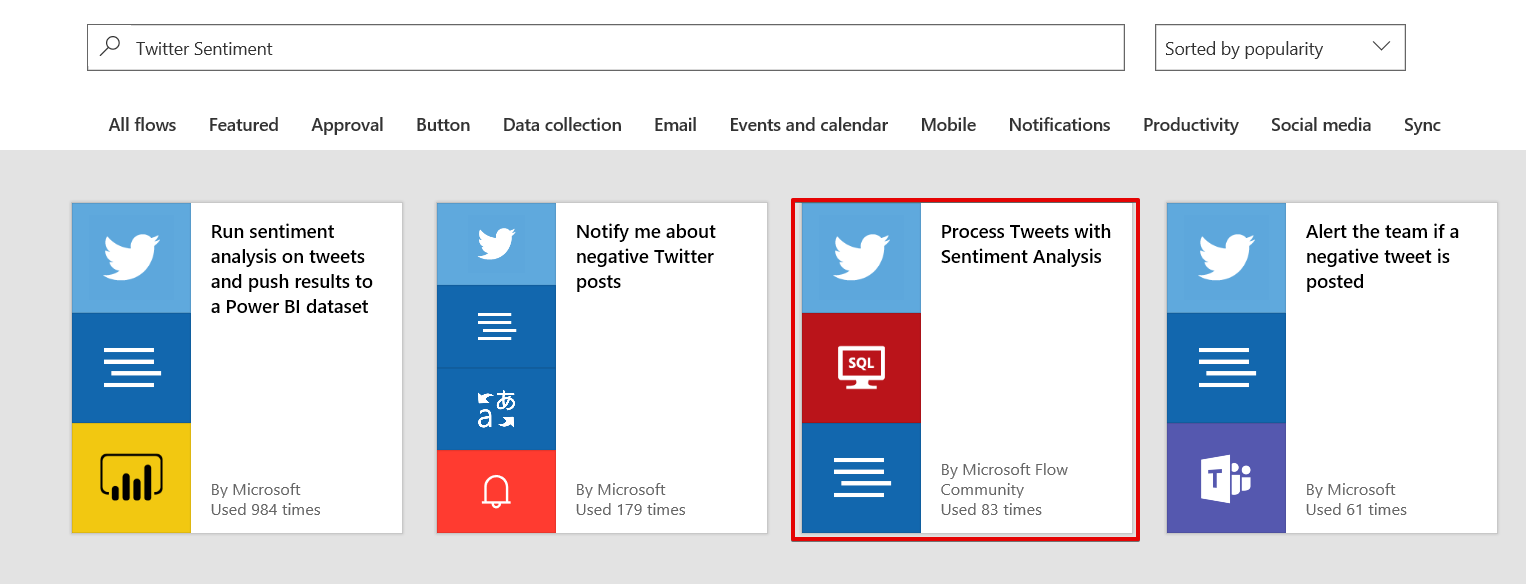Click the search magnifier icon

[111, 47]
